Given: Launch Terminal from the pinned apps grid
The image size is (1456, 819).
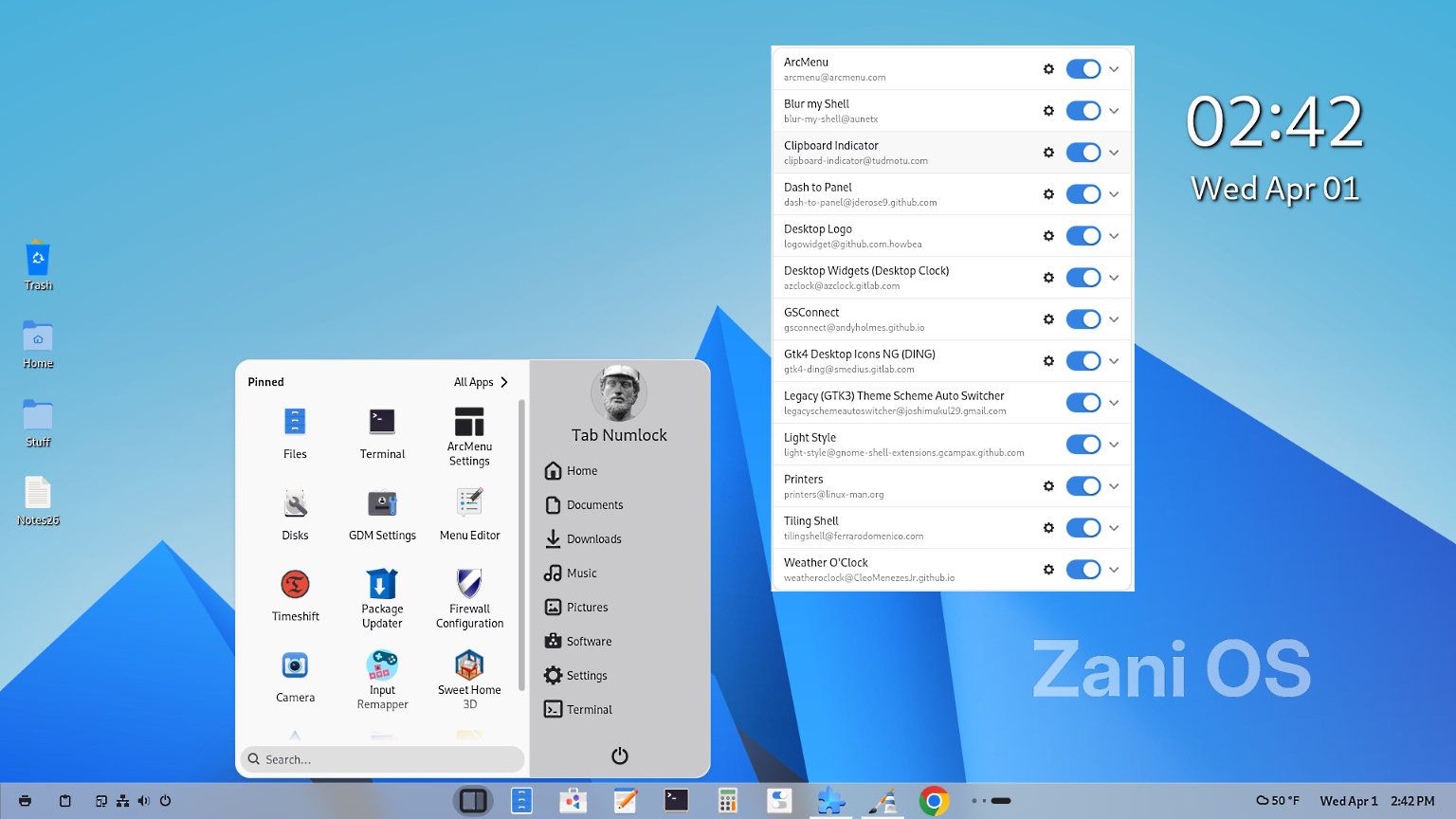Looking at the screenshot, I should point(382,432).
